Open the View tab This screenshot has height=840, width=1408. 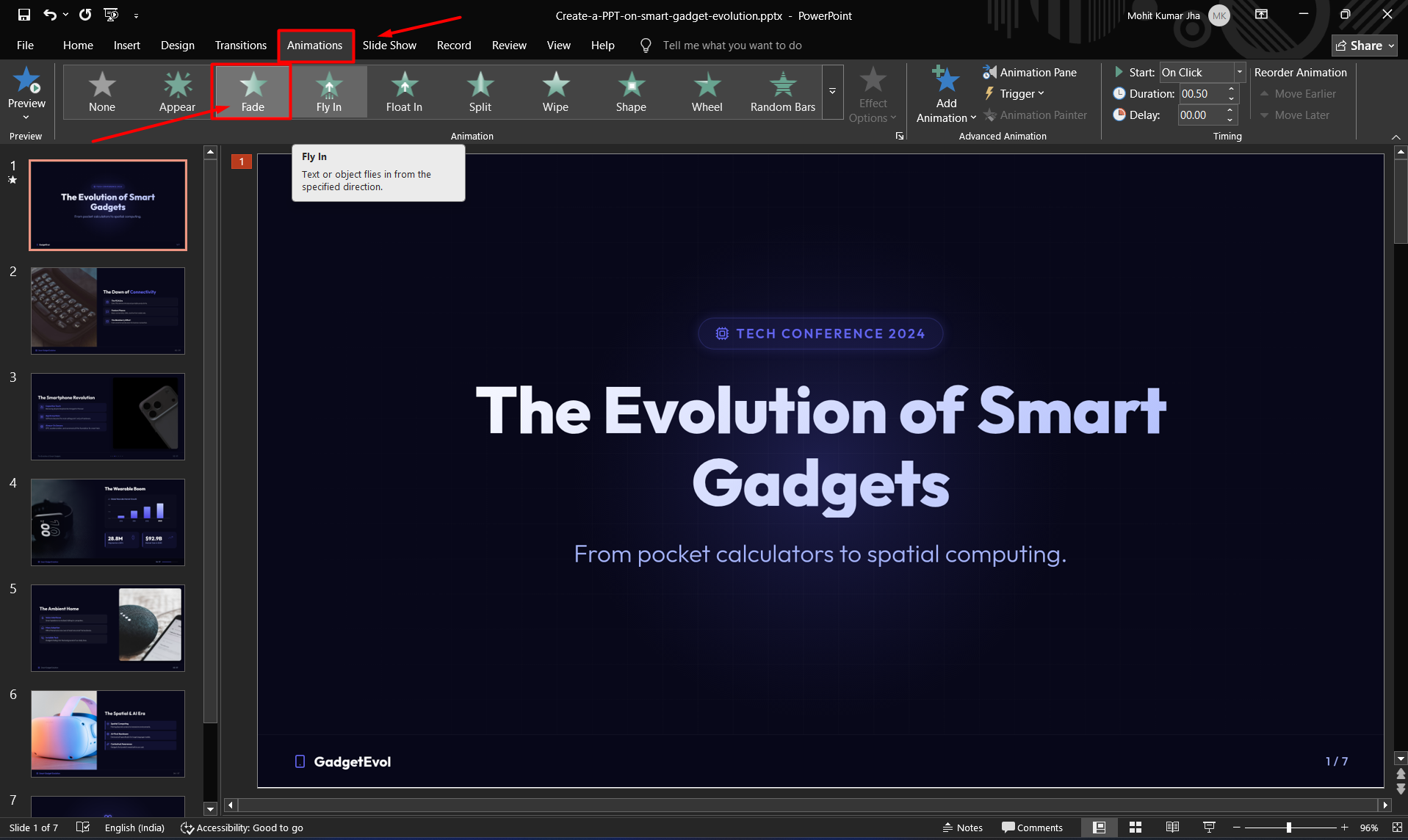coord(558,45)
